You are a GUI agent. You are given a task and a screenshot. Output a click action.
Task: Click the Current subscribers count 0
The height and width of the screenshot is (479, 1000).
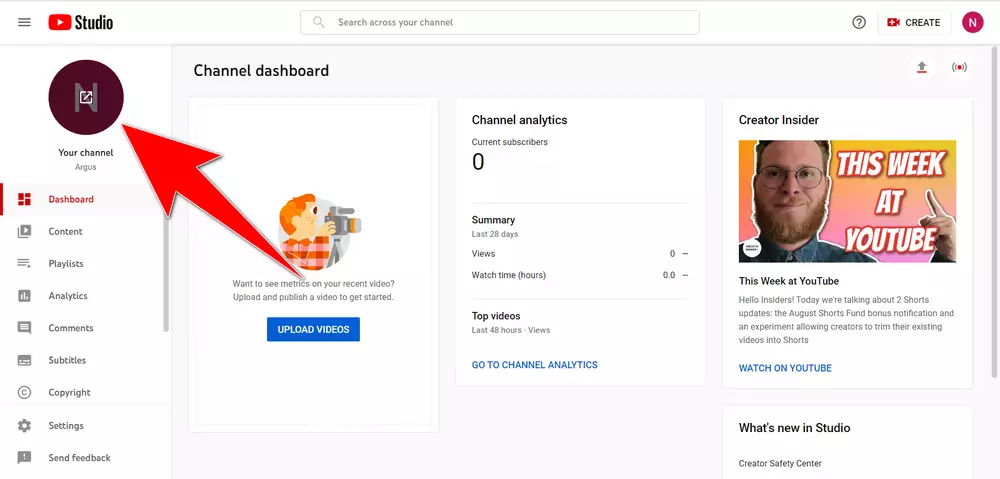tap(478, 162)
